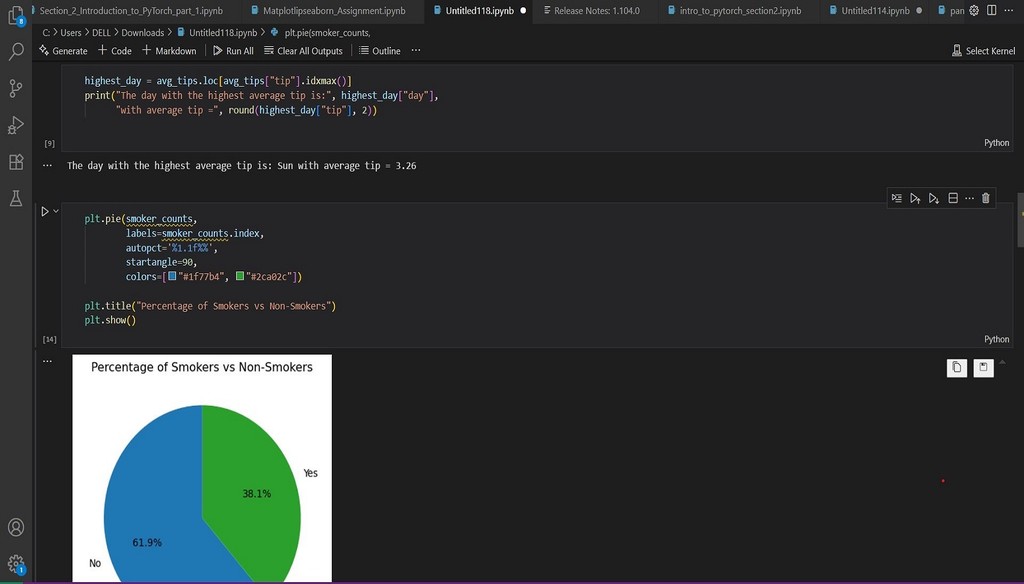Image resolution: width=1024 pixels, height=584 pixels.
Task: Run the plt.pie code cell
Action: click(44, 211)
